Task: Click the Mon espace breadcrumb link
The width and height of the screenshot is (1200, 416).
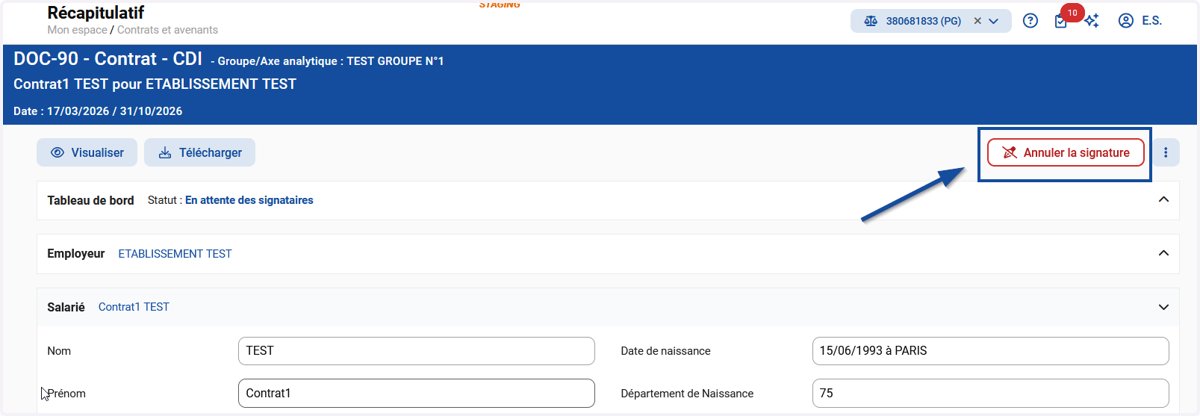Action: pyautogui.click(x=76, y=30)
